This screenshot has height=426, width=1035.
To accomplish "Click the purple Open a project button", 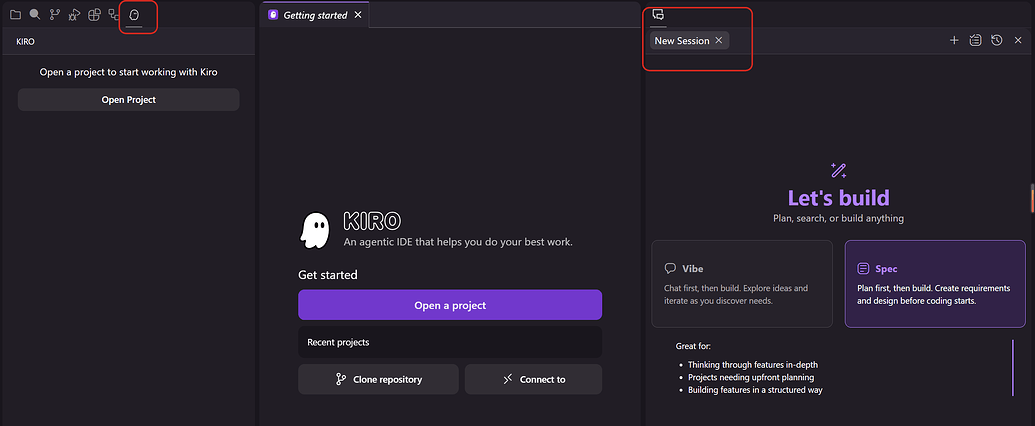I will click(x=450, y=305).
